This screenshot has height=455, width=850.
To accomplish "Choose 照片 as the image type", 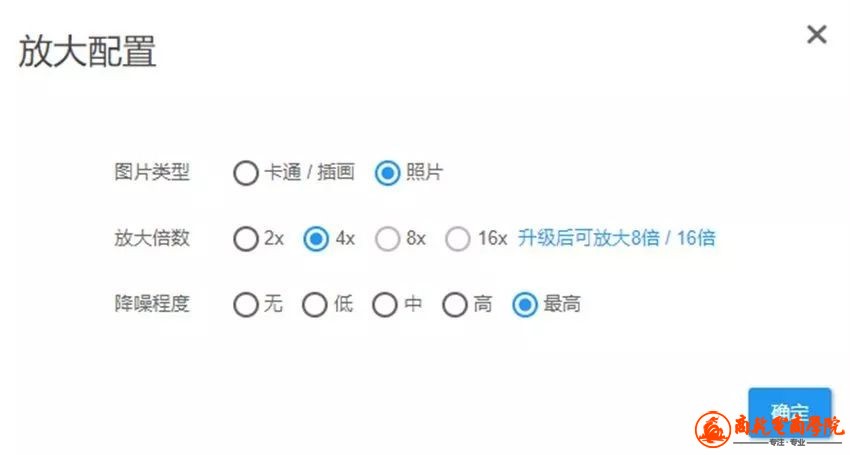I will click(x=387, y=173).
